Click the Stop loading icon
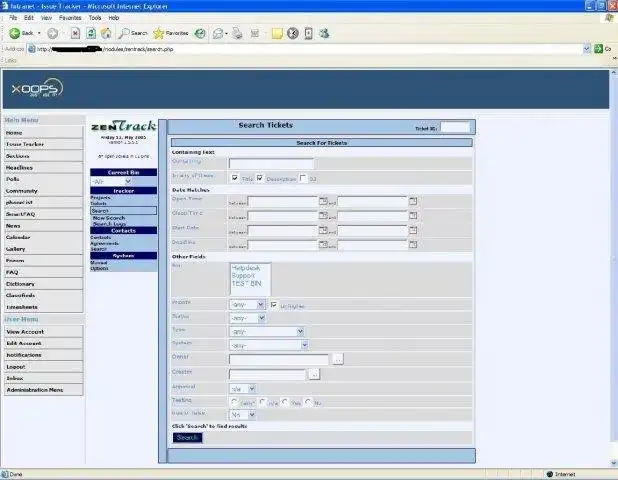This screenshot has height=480, width=618. coord(75,33)
